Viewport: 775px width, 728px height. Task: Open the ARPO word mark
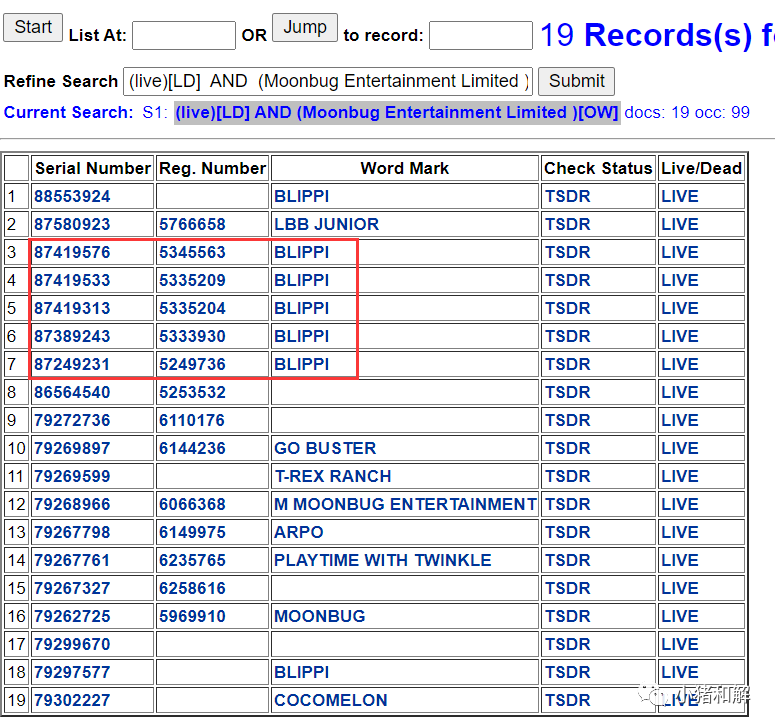[x=299, y=532]
